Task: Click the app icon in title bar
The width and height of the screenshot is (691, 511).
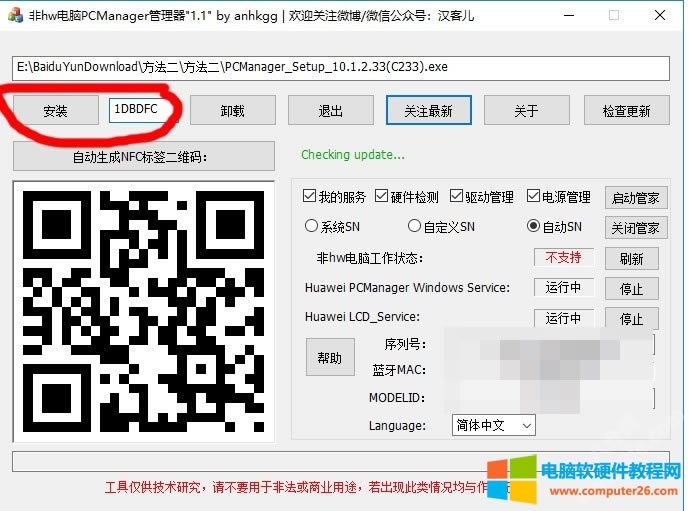Action: point(15,15)
